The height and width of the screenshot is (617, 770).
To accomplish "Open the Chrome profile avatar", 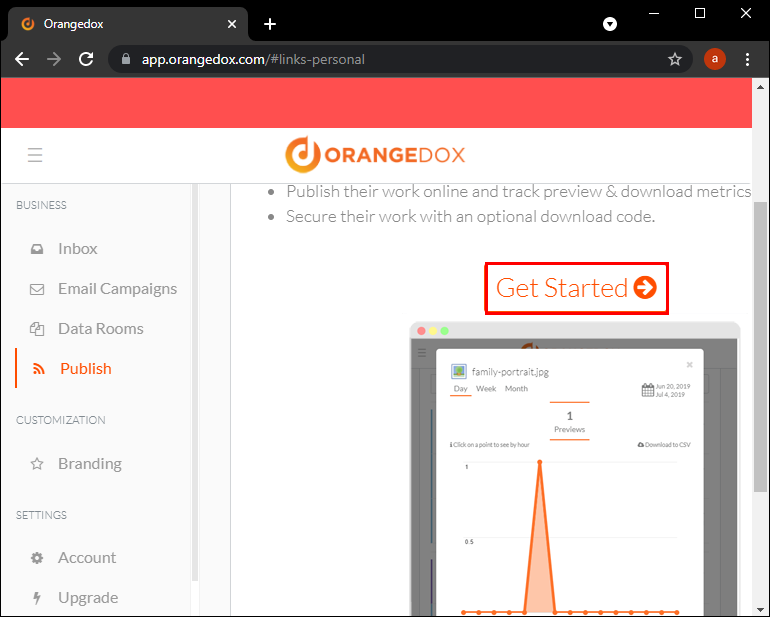I will (715, 59).
